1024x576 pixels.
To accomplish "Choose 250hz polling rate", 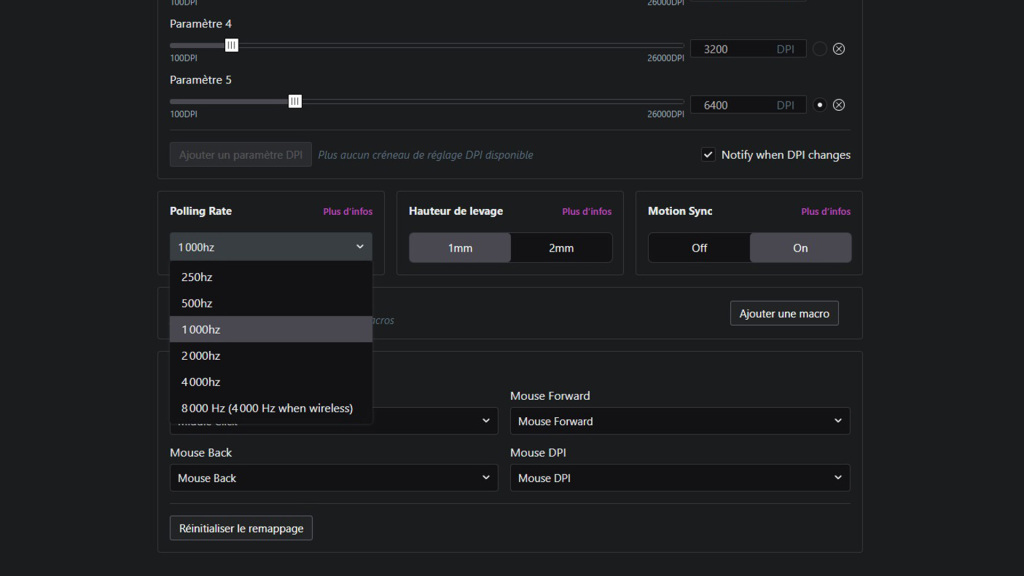I will (x=271, y=277).
